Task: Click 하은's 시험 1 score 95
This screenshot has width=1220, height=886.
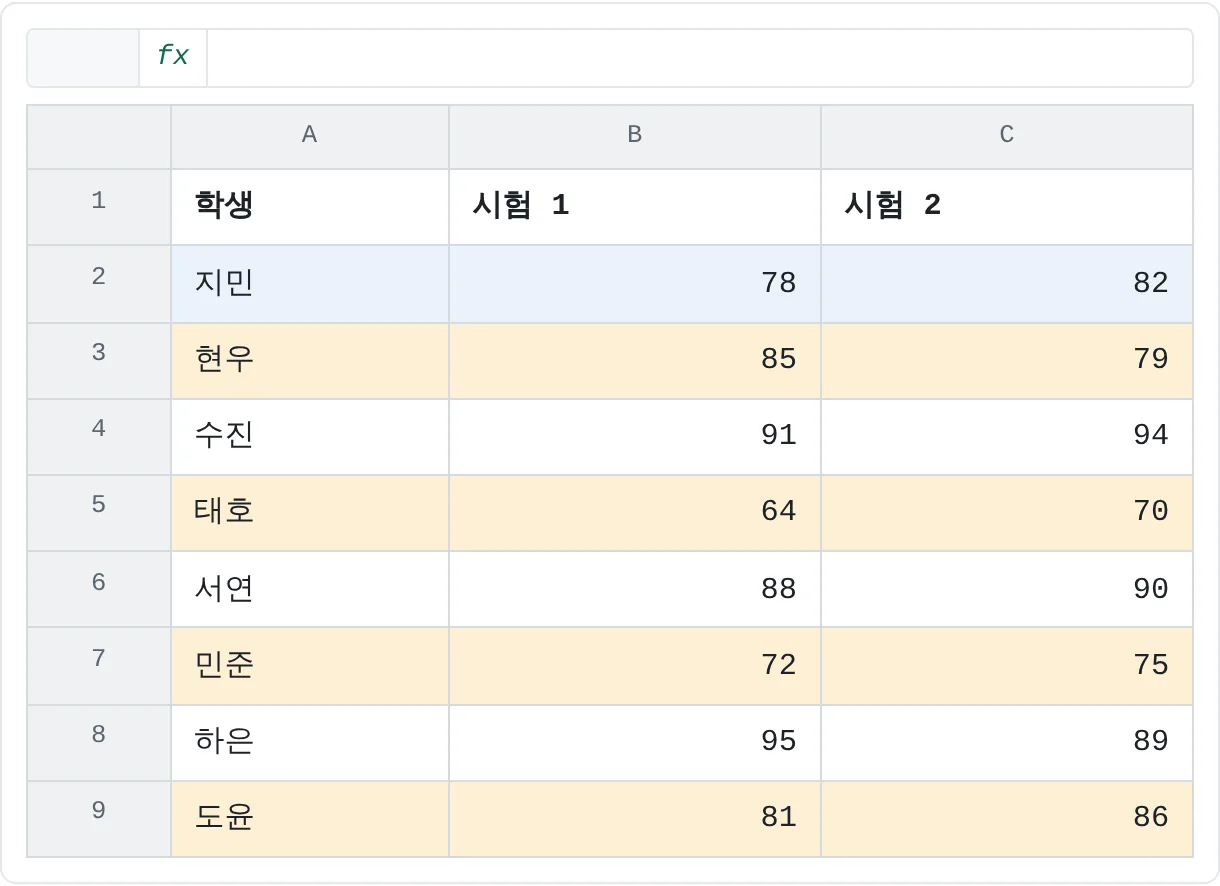Action: 635,743
